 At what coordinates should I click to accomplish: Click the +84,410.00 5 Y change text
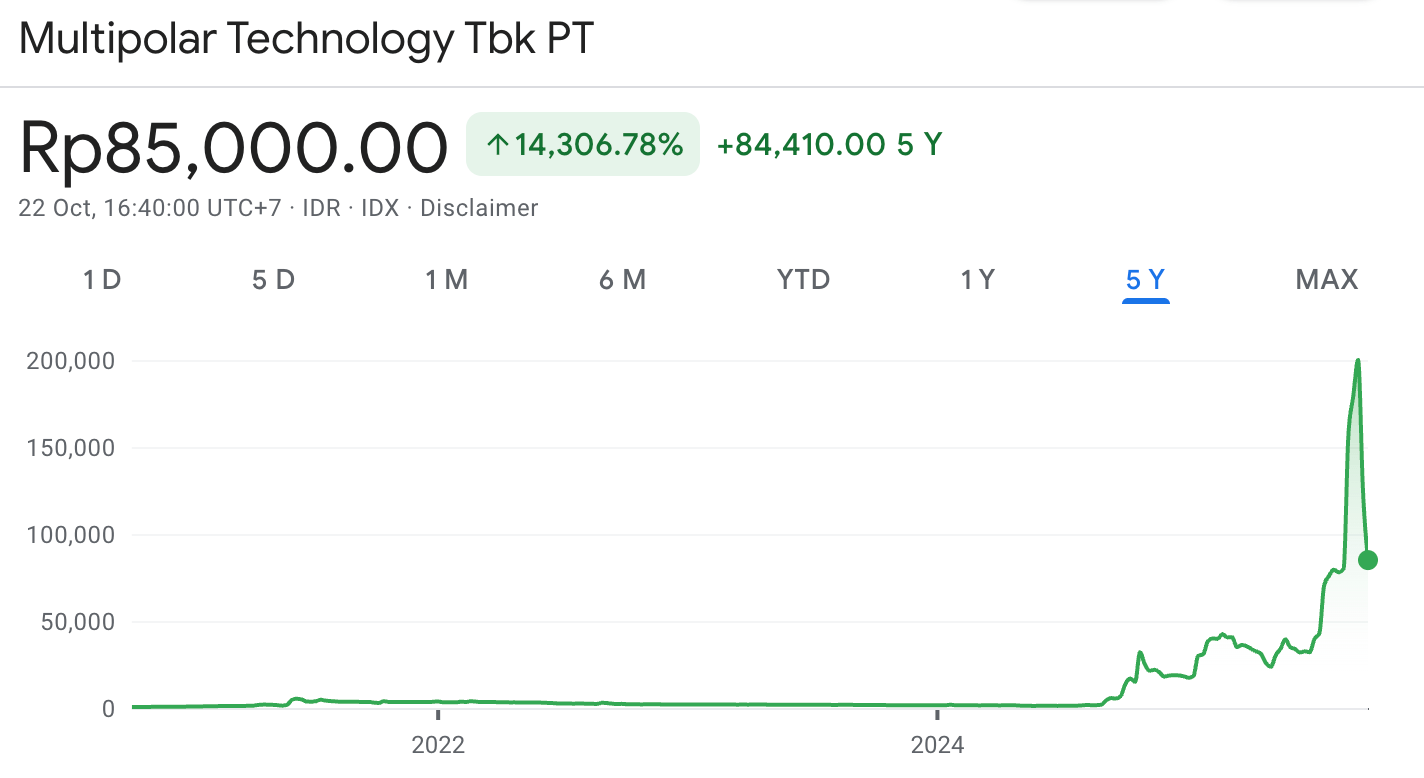pyautogui.click(x=829, y=145)
